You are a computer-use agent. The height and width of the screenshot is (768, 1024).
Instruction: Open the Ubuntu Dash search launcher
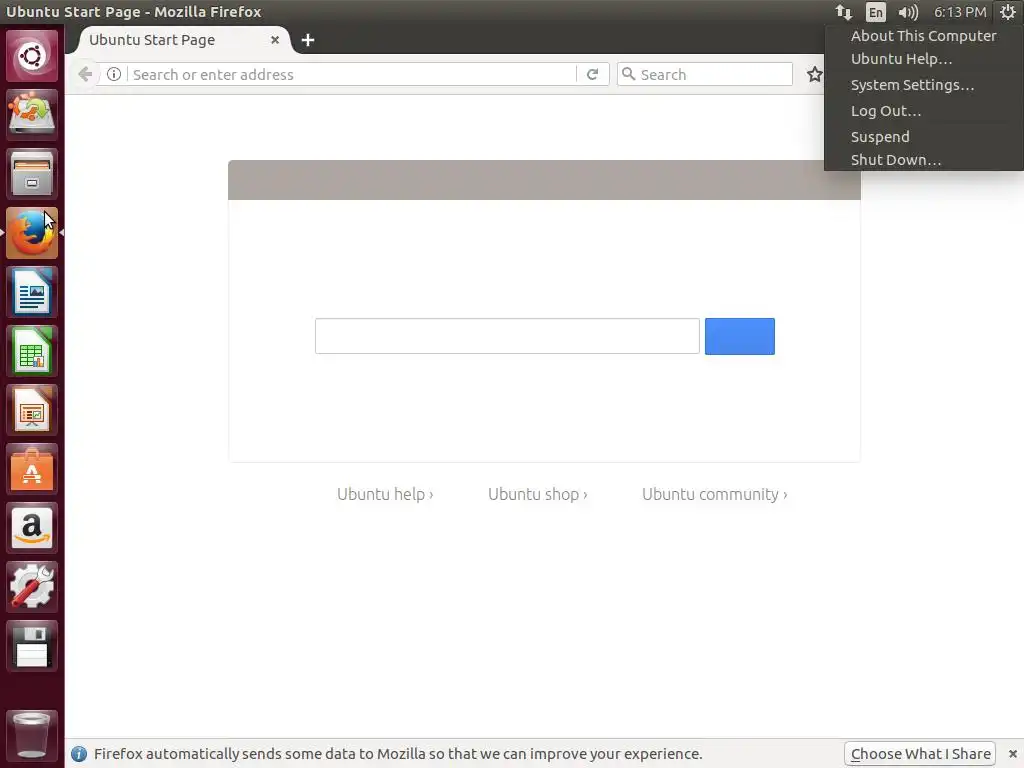[31, 56]
